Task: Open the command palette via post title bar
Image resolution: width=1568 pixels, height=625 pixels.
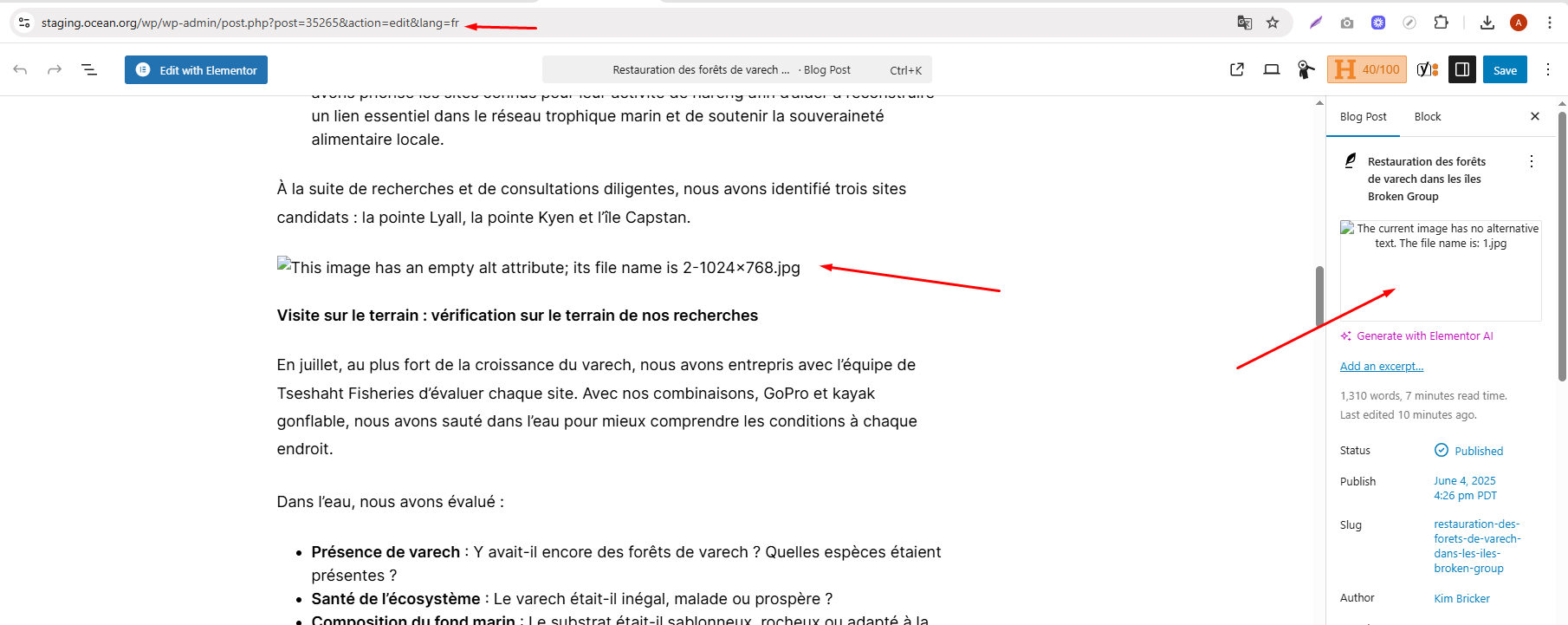Action: point(737,70)
